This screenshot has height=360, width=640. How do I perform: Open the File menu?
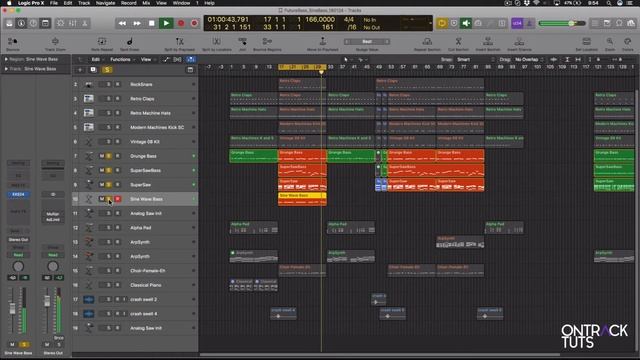click(x=54, y=3)
